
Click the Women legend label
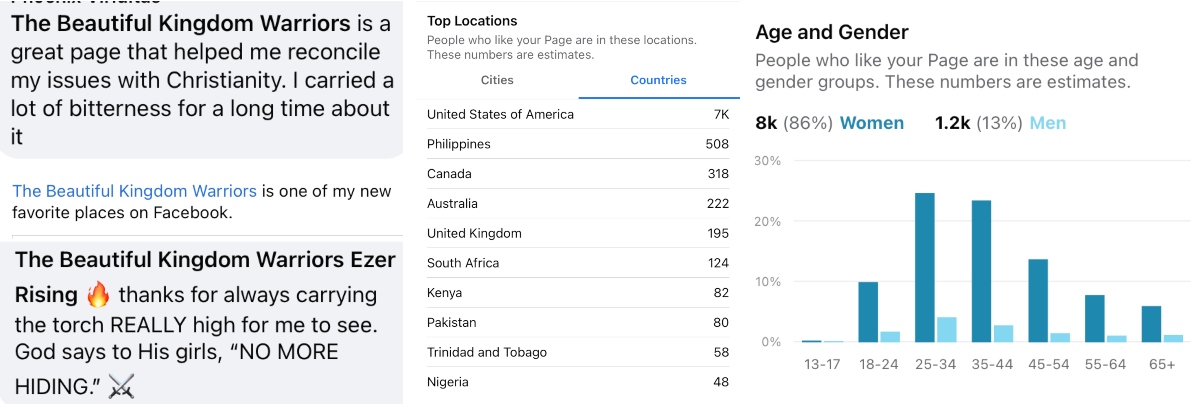[871, 123]
